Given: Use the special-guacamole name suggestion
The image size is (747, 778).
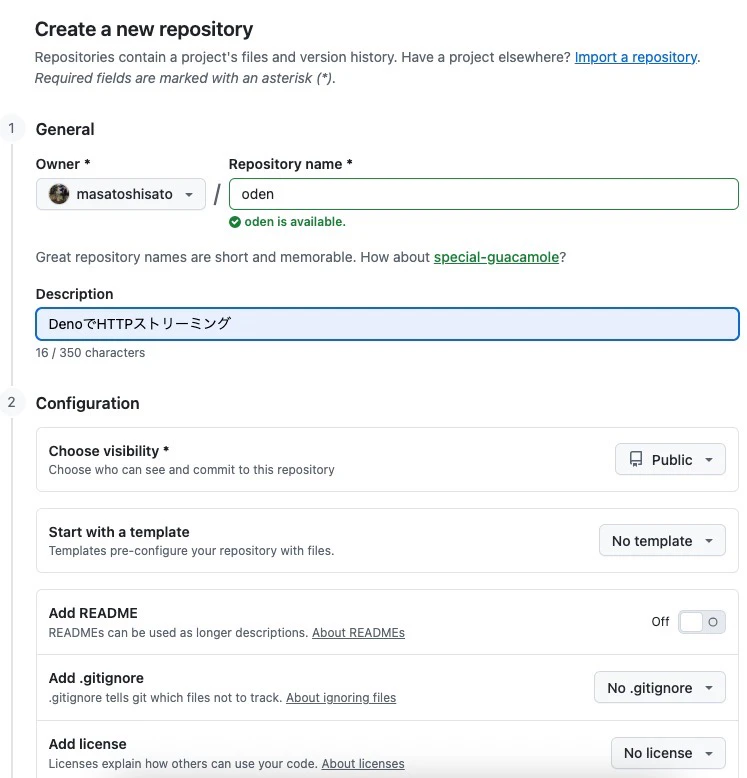Looking at the screenshot, I should (x=496, y=257).
